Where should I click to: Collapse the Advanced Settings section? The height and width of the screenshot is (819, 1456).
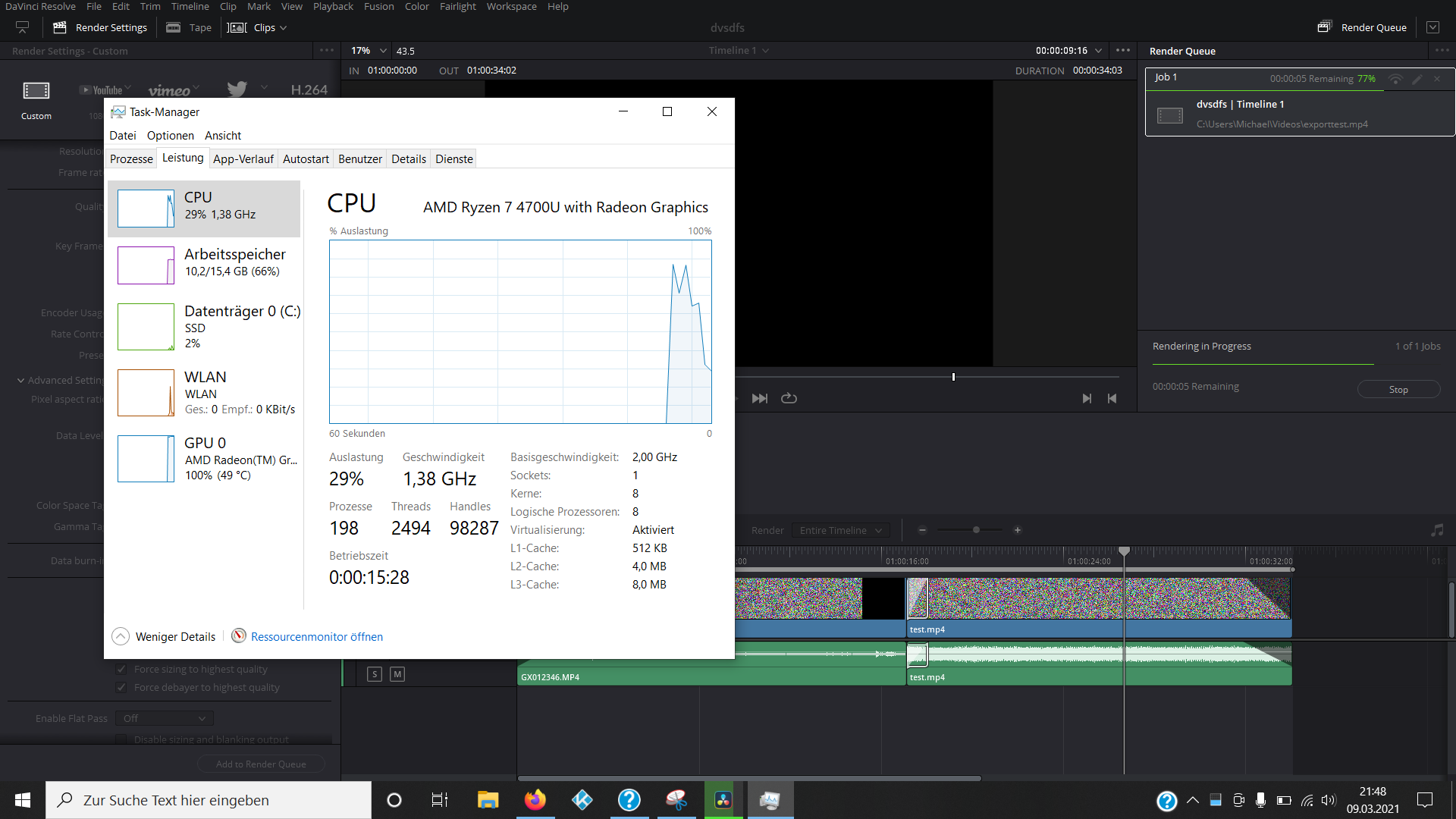tap(21, 380)
